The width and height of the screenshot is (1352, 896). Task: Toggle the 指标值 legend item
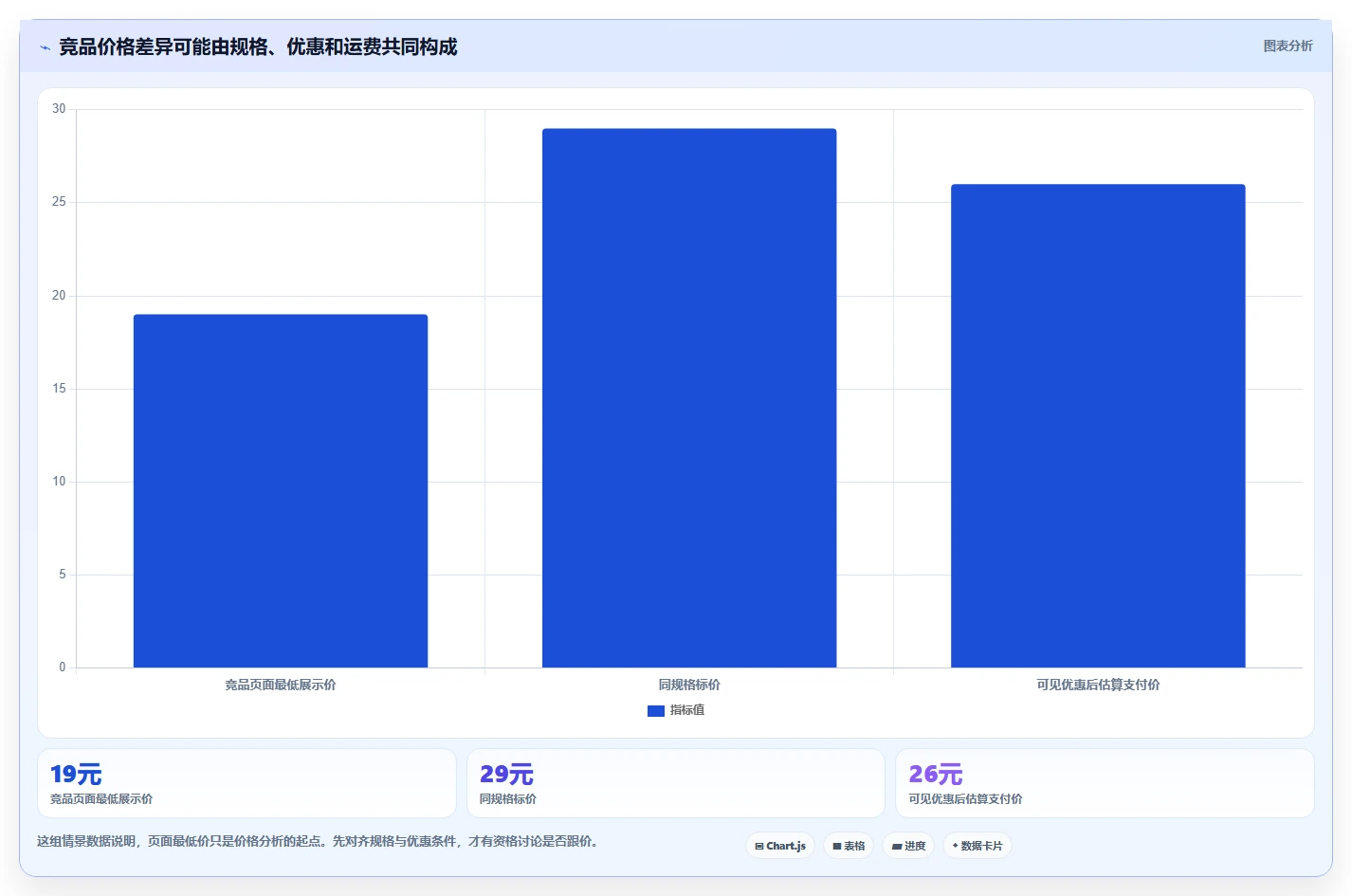676,710
